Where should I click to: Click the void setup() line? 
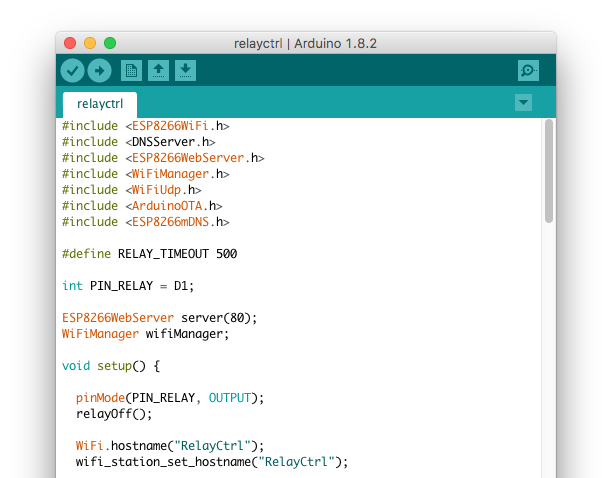[x=111, y=366]
